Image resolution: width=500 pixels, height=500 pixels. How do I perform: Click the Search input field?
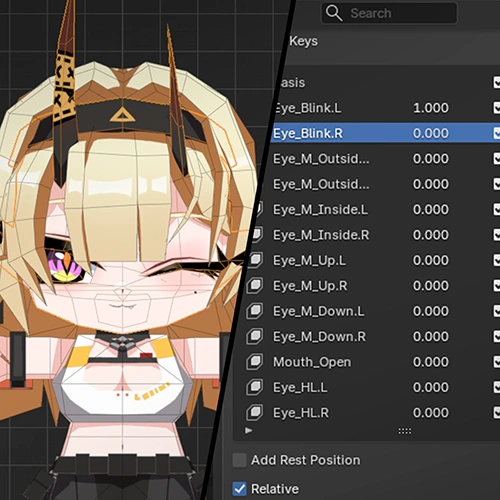389,13
